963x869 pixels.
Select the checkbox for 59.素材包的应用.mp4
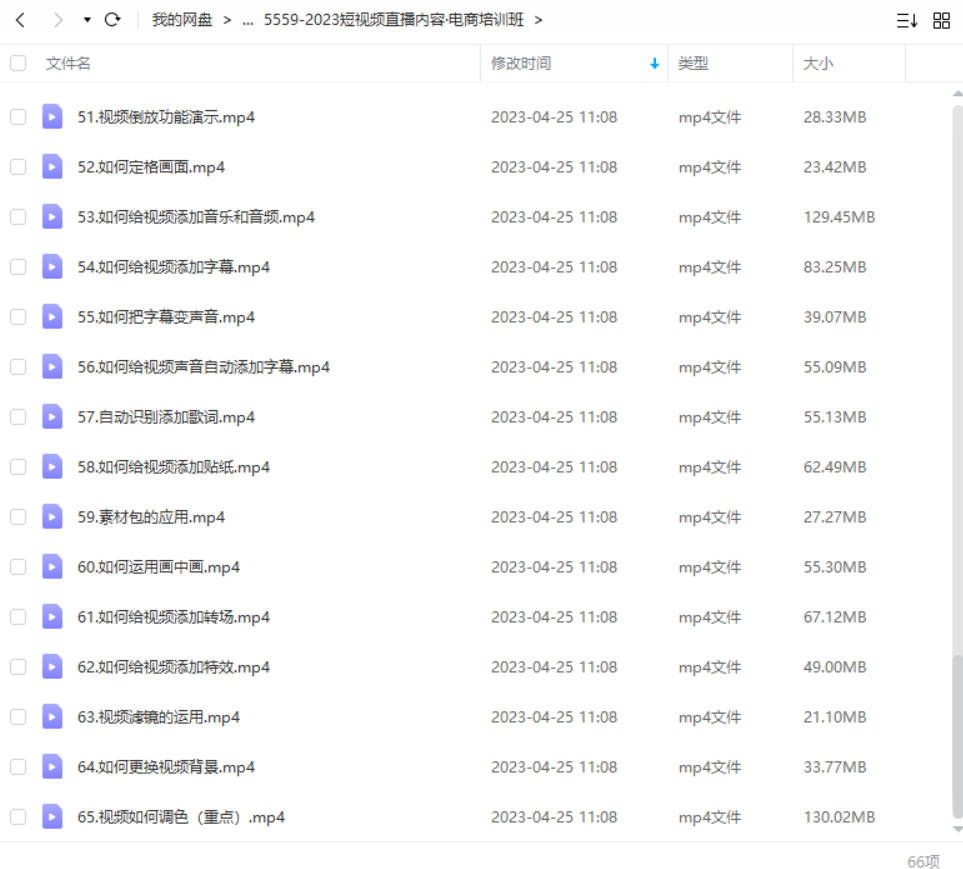point(18,517)
